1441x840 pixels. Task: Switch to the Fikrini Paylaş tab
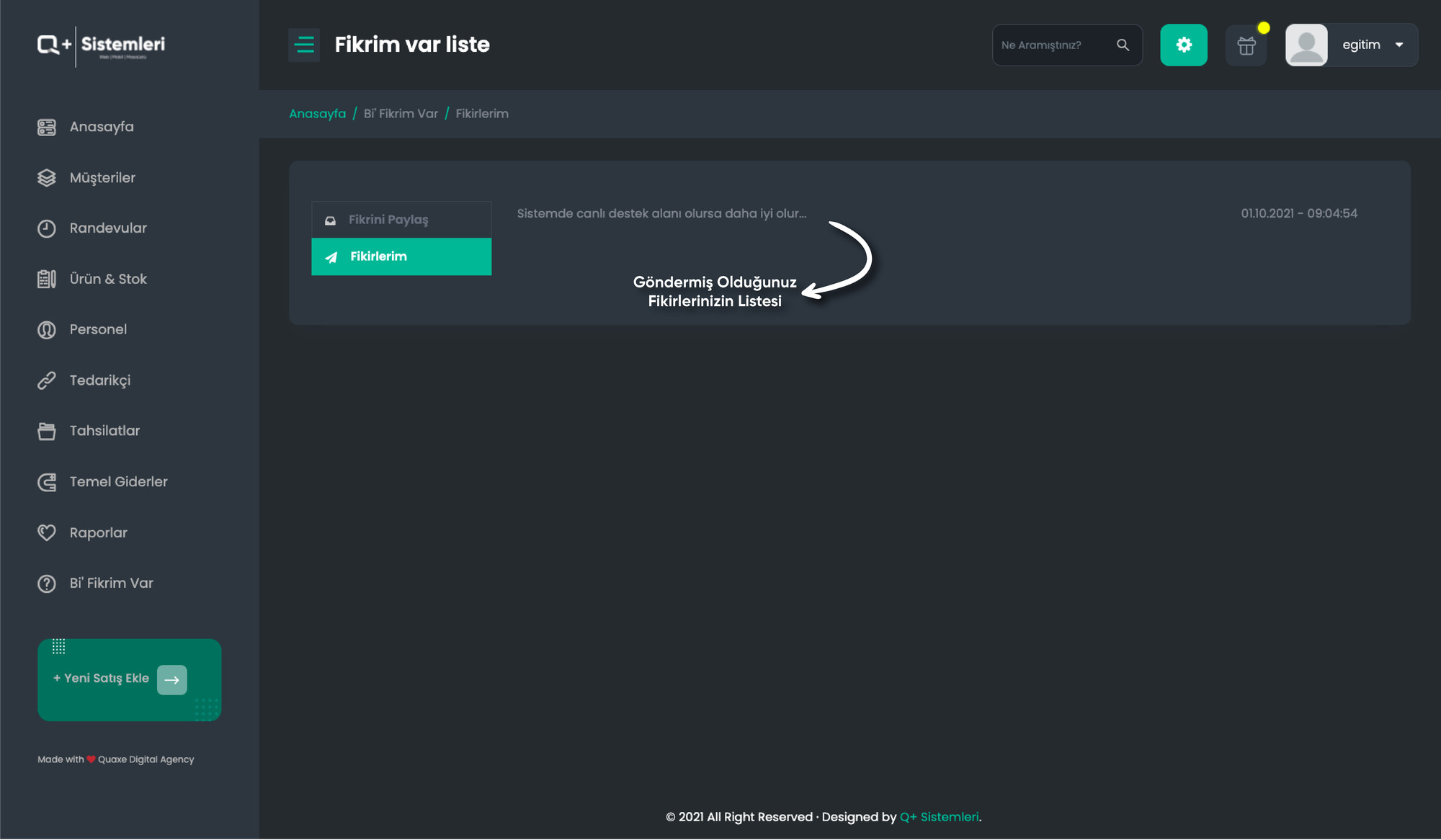401,220
